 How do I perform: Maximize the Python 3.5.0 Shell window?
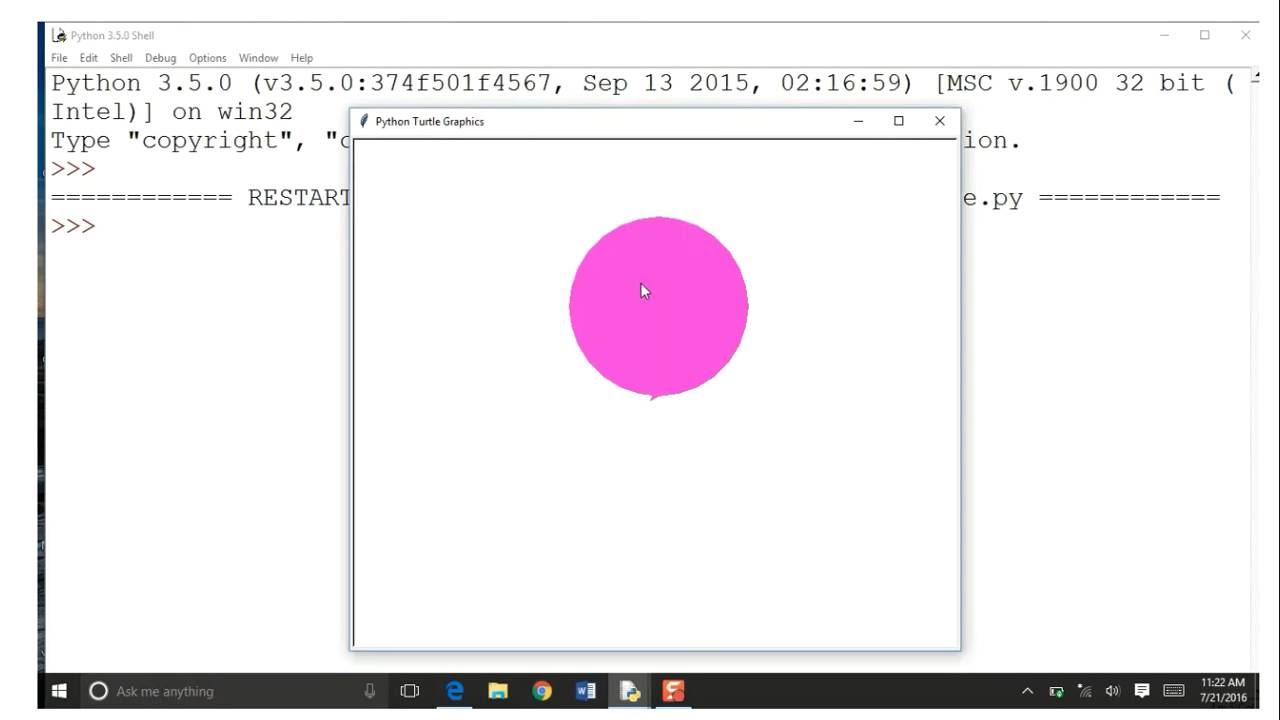click(1205, 35)
